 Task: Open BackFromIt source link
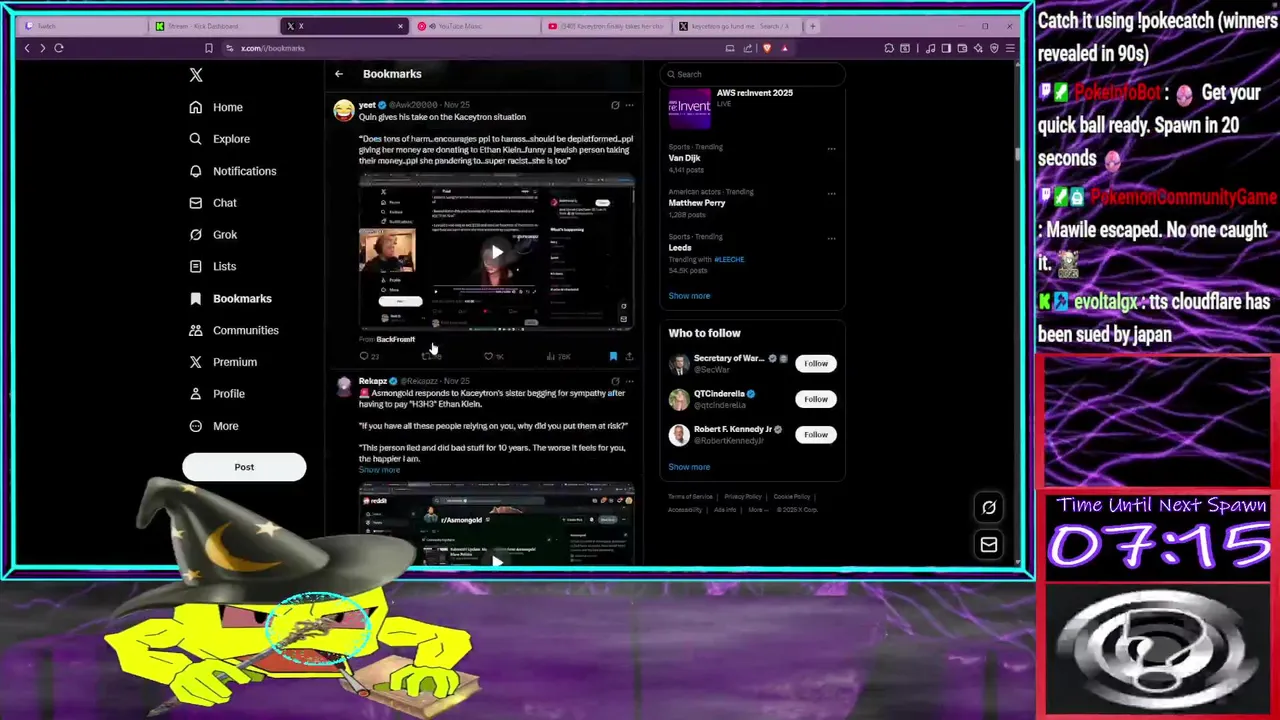pos(395,339)
